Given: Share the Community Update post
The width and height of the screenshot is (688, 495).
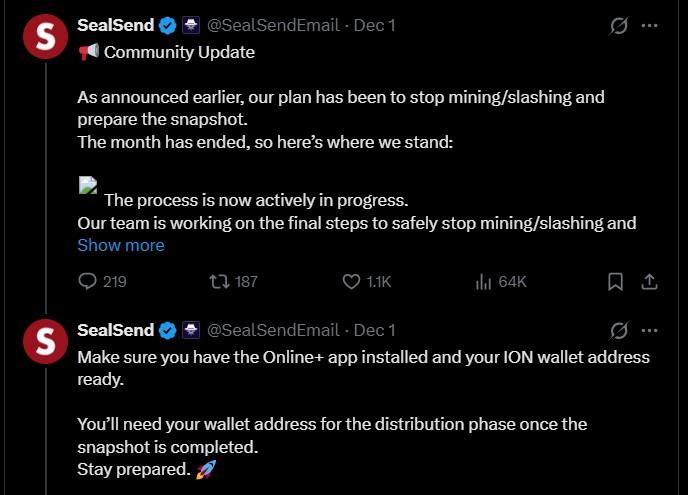Looking at the screenshot, I should (x=649, y=282).
